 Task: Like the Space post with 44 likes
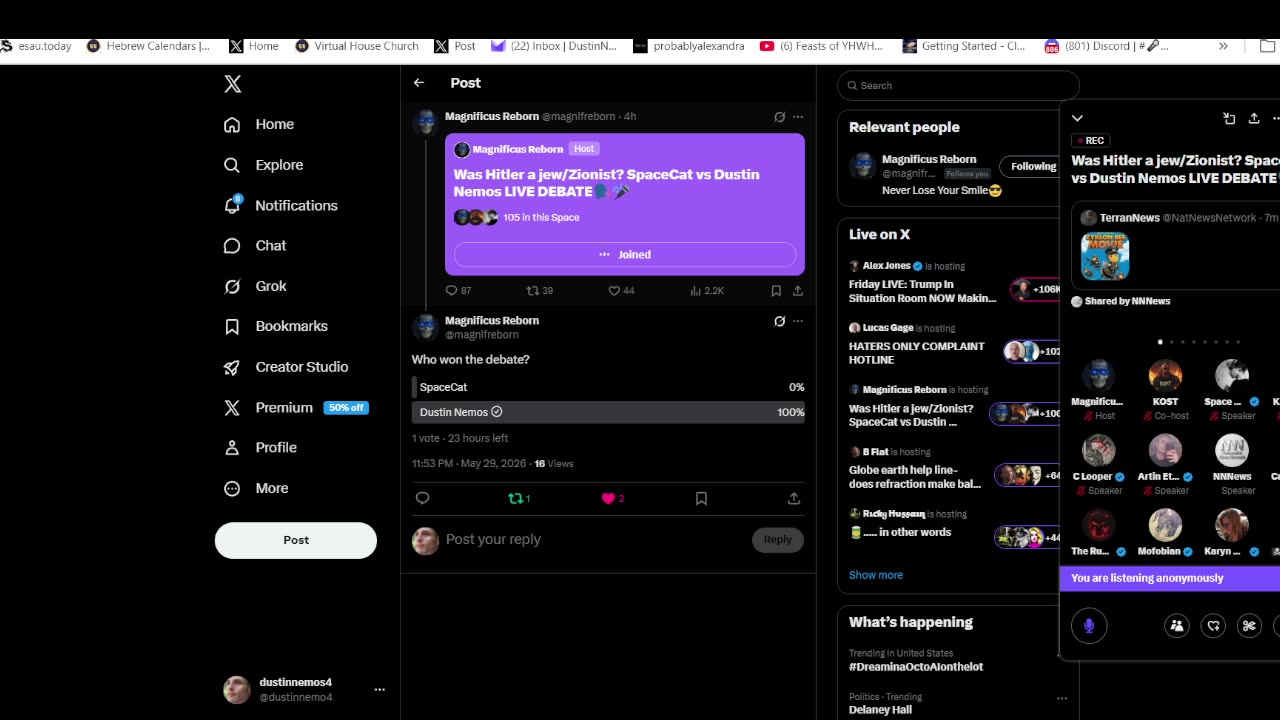click(621, 291)
